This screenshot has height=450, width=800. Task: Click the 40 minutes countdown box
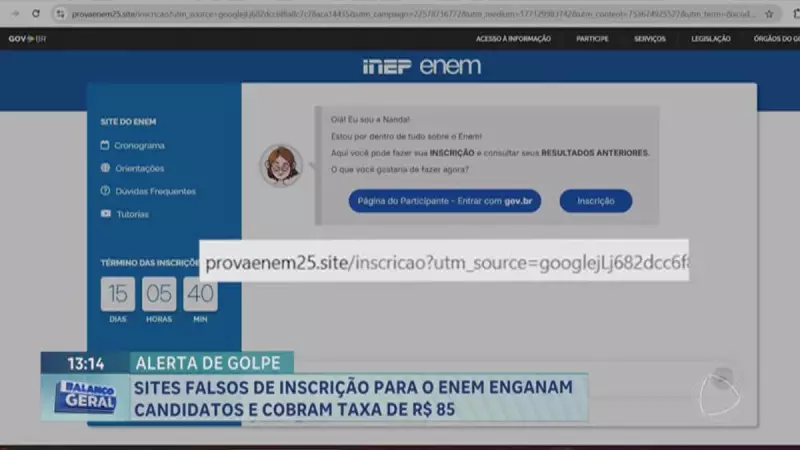[x=200, y=294]
